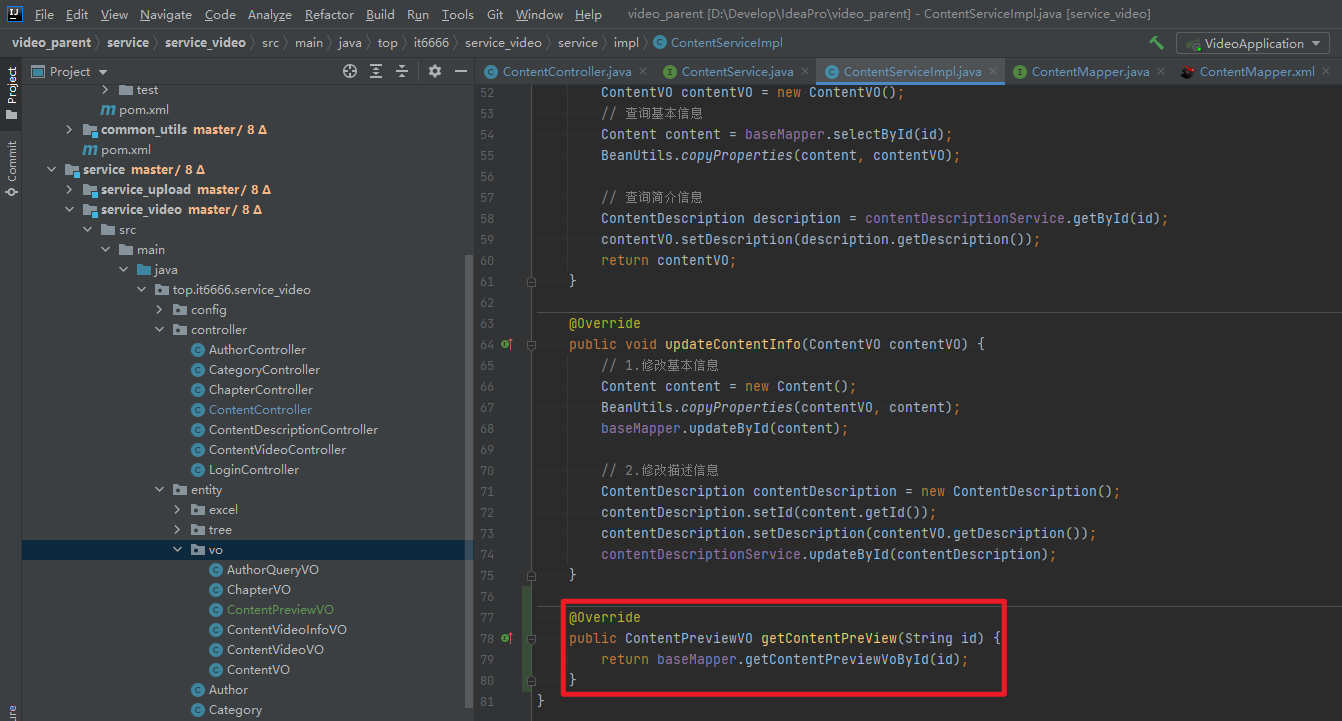1342x721 pixels.
Task: Expand the excel package
Action: point(177,510)
